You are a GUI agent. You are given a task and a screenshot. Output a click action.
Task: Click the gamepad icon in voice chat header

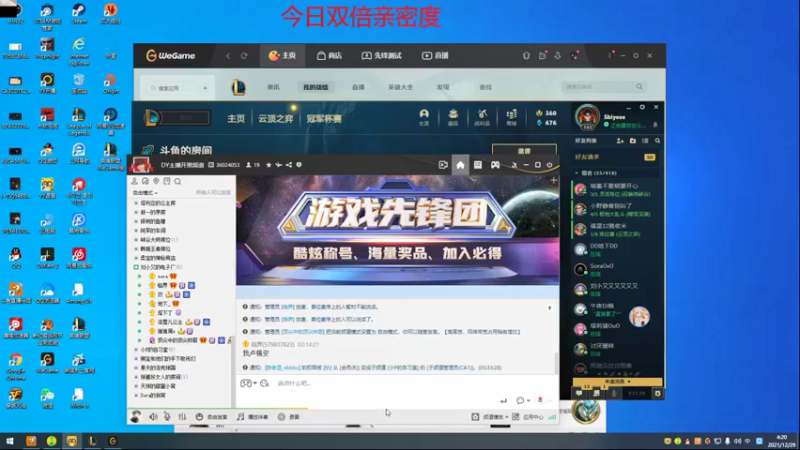click(x=495, y=165)
